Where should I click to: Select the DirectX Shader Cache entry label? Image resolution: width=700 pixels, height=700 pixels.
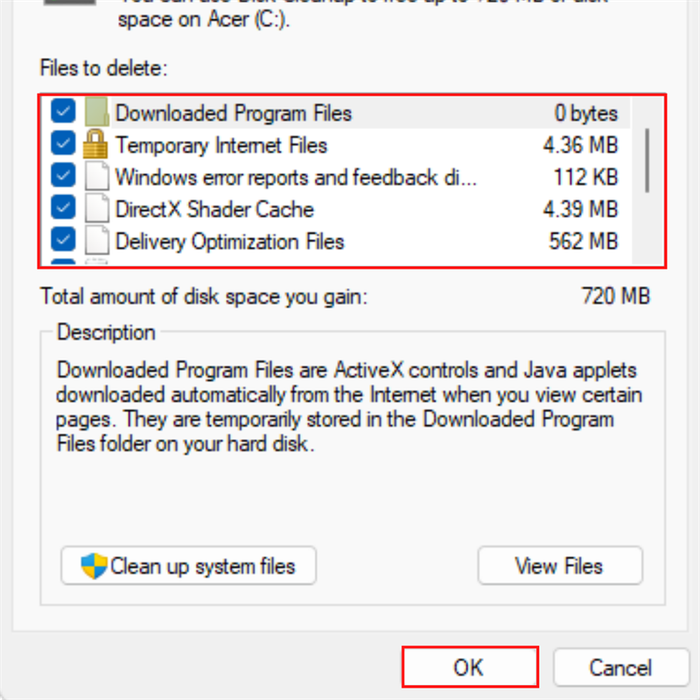point(214,210)
